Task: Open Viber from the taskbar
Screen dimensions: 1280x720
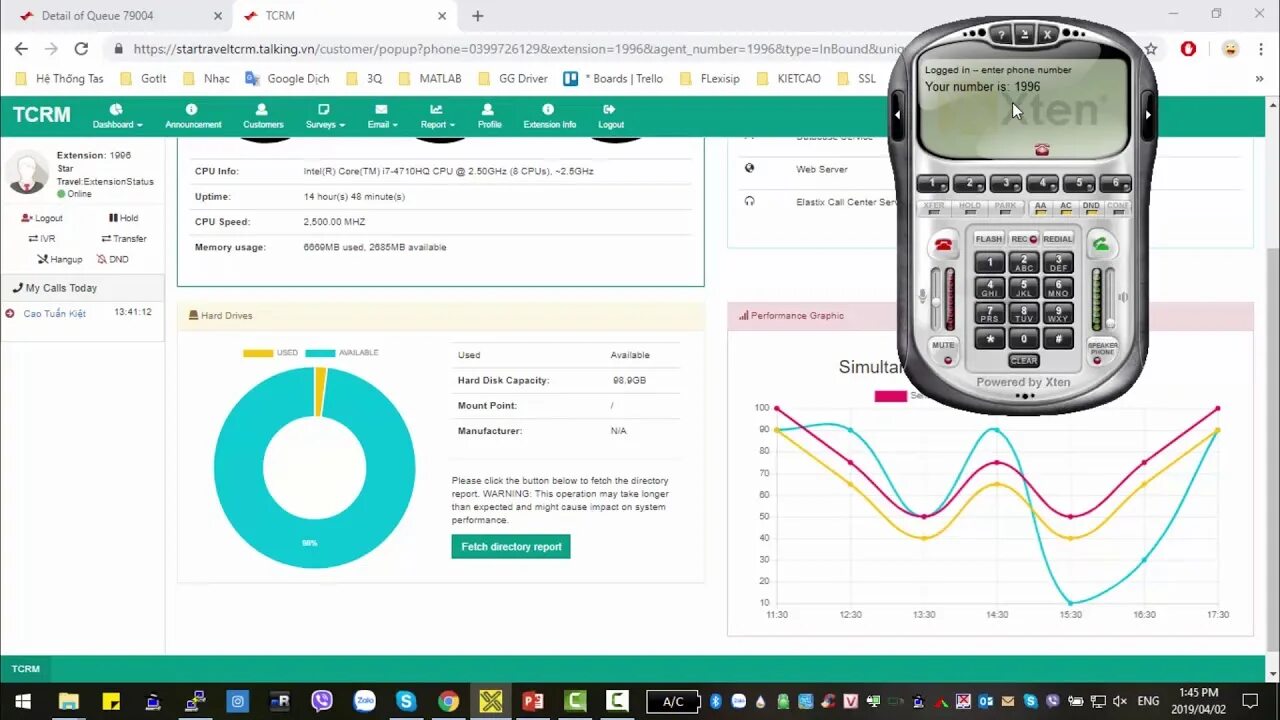Action: [x=322, y=701]
